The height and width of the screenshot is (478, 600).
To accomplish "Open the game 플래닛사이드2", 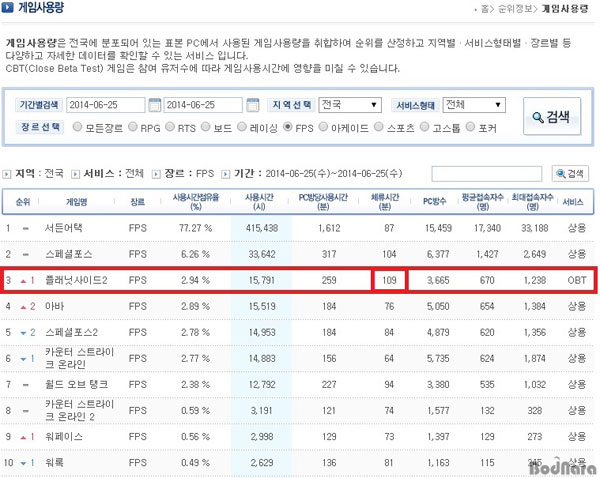I will [x=76, y=280].
